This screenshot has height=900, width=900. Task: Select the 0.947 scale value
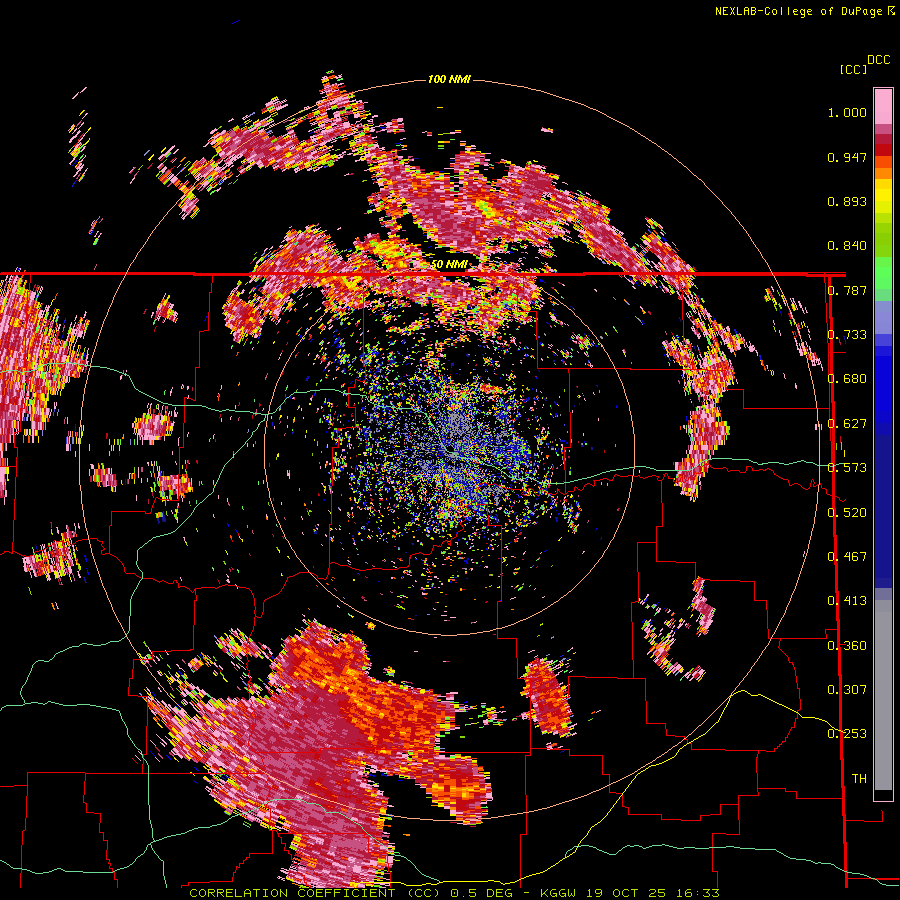tap(847, 157)
